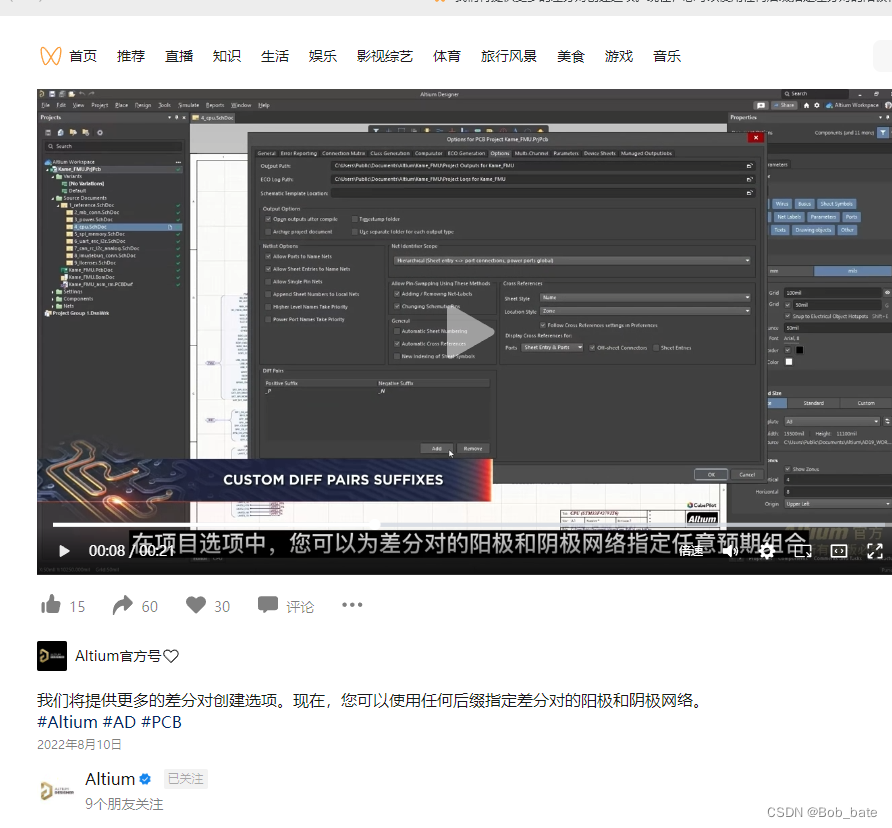Resume video with the control bar play button

coord(64,550)
